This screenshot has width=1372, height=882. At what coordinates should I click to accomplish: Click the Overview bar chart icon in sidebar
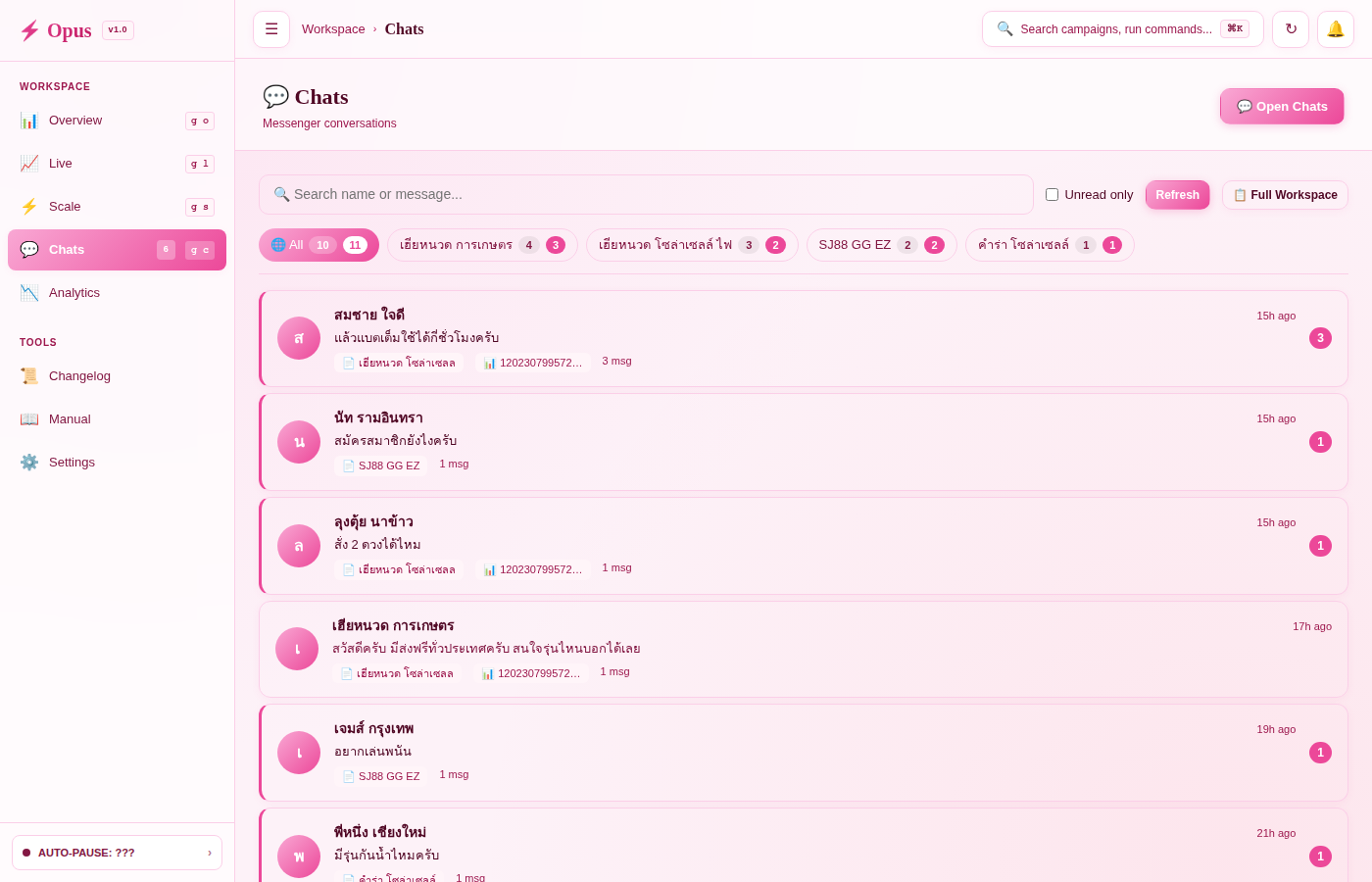[29, 121]
